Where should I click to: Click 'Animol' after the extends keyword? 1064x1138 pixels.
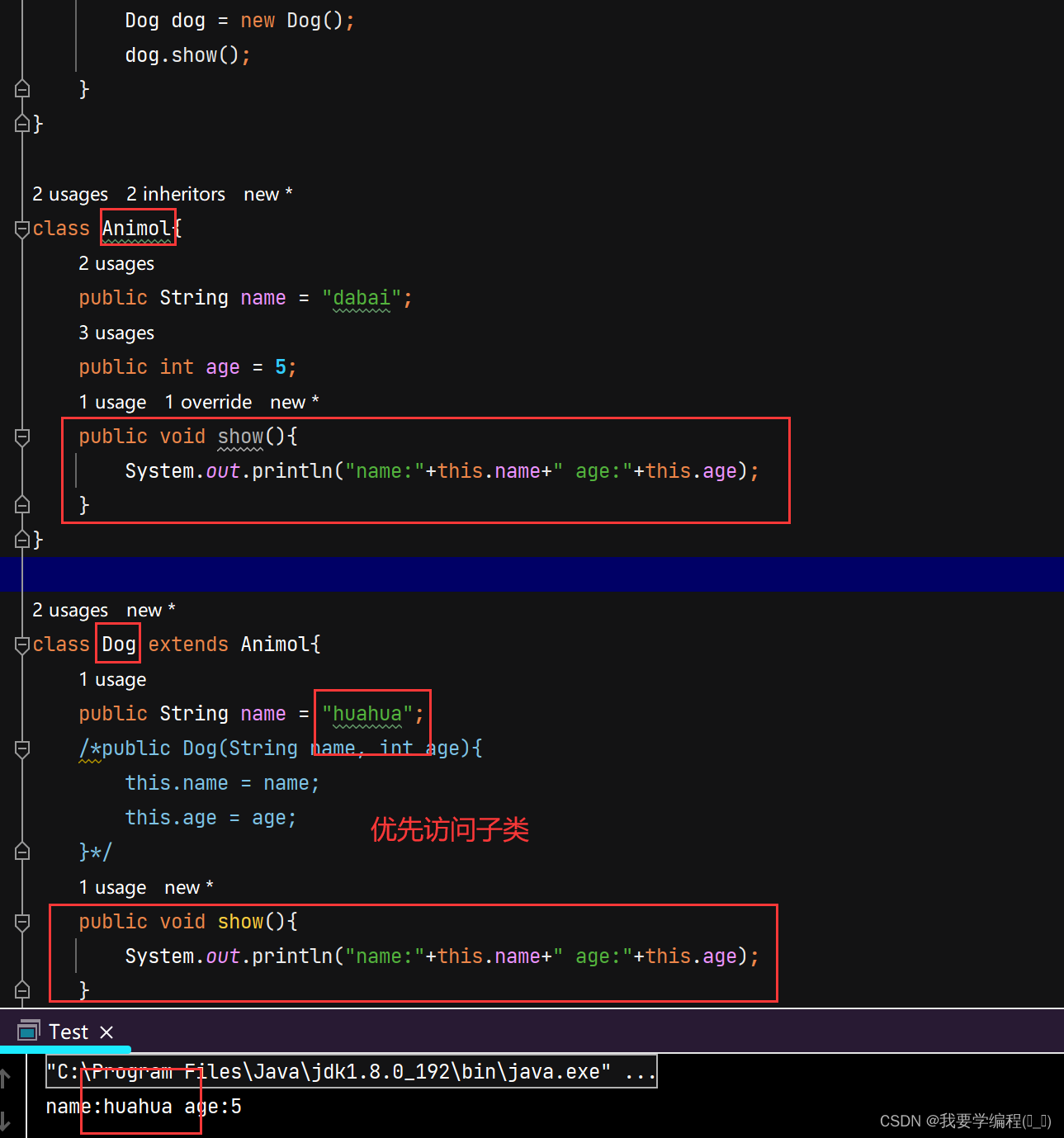click(276, 645)
